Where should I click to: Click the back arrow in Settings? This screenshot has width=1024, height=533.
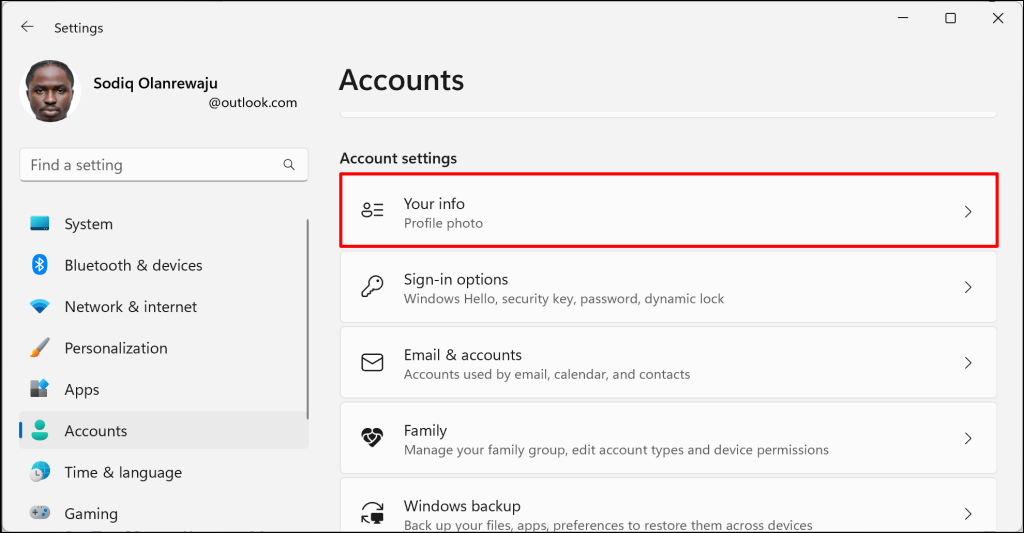coord(27,27)
